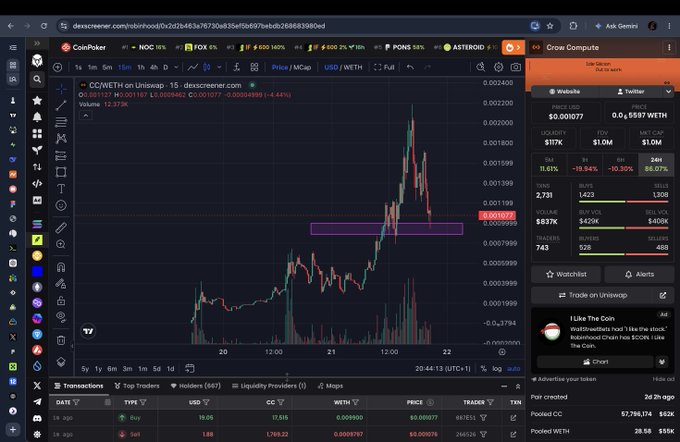Expand more token links chevron
The width and height of the screenshot is (680, 442).
668,92
